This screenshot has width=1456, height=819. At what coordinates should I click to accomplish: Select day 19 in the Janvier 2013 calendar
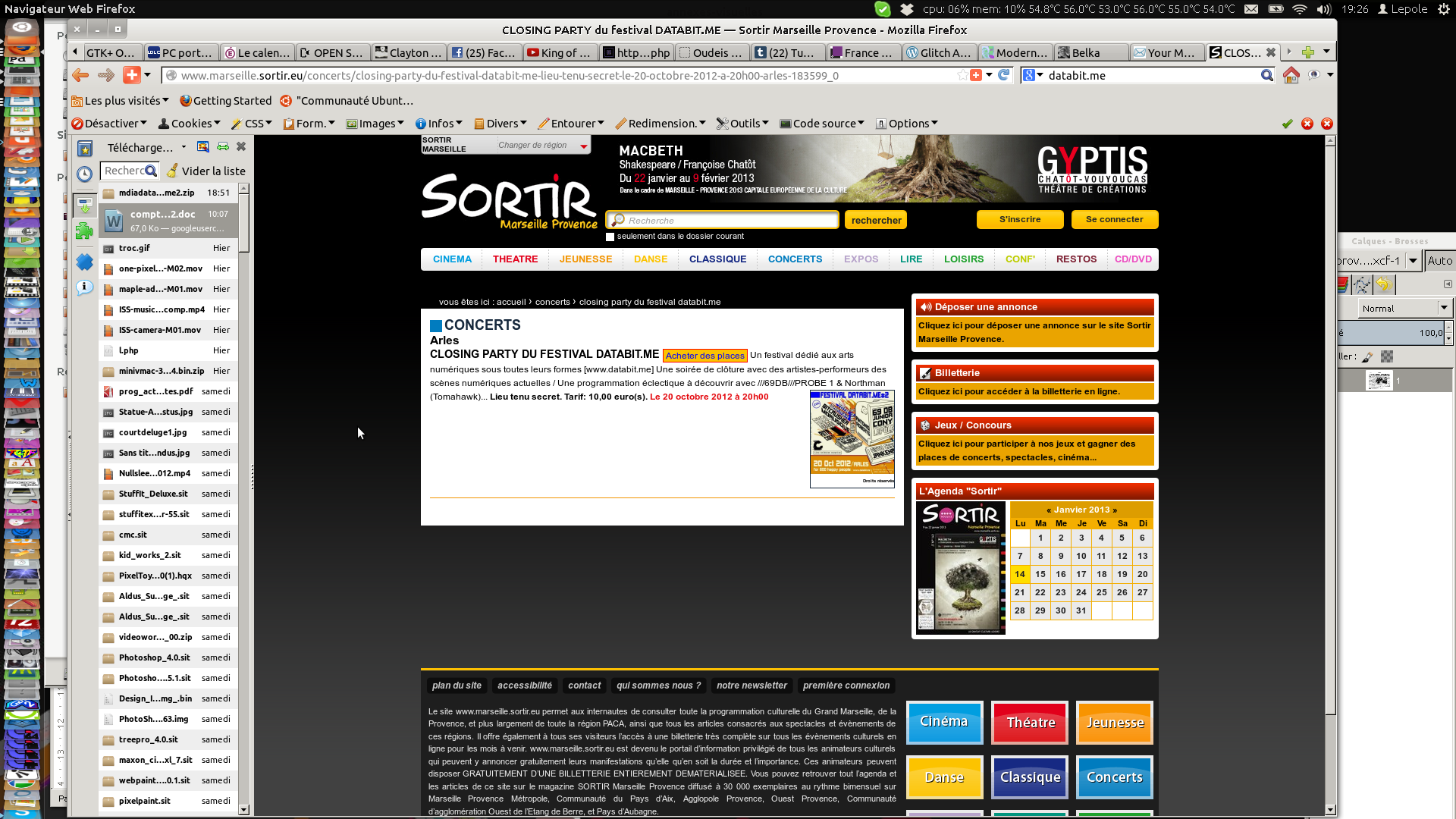1122,574
